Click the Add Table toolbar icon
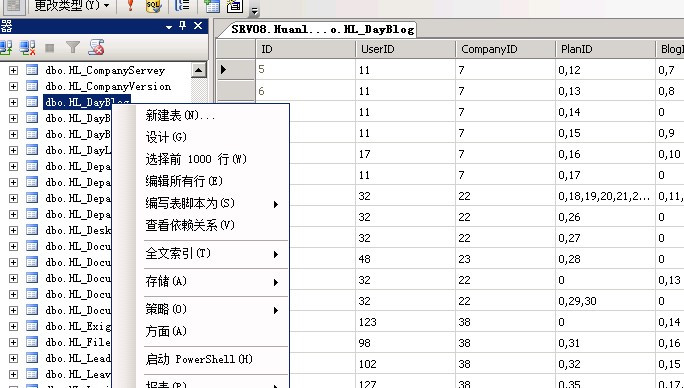This screenshot has height=388, width=684. tap(212, 6)
